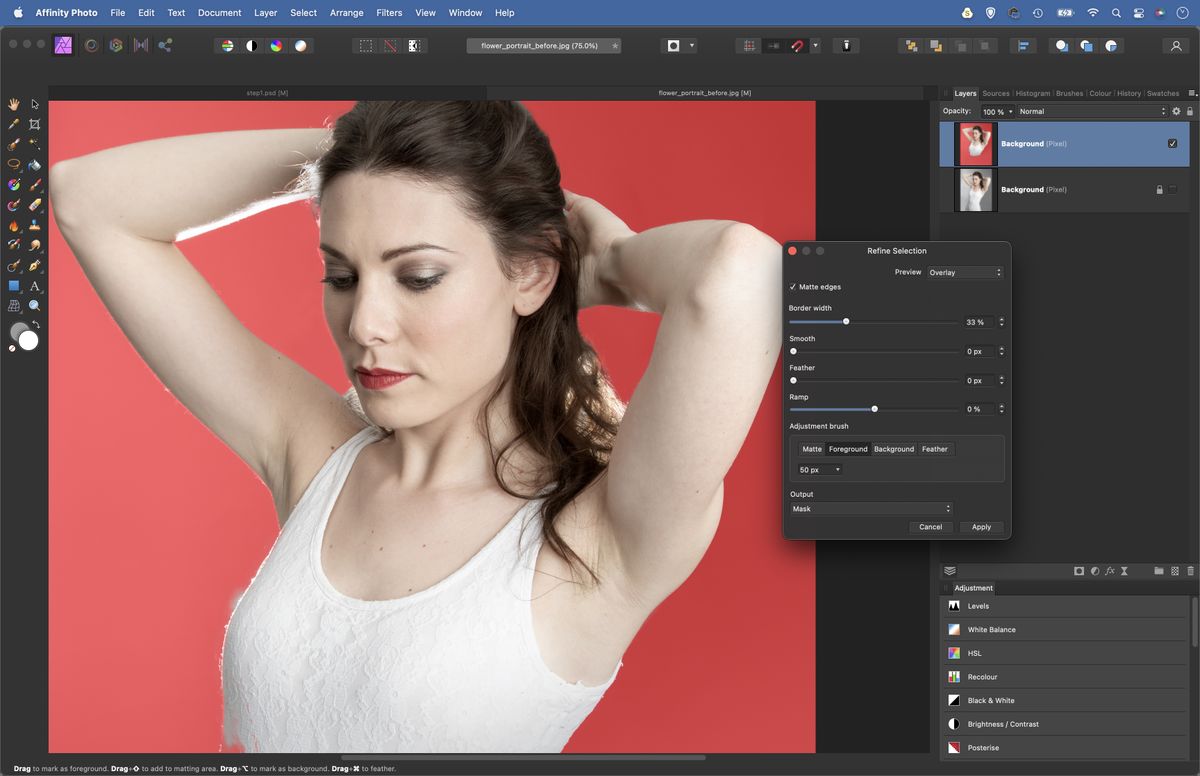Switch to Liquify Persona
The height and width of the screenshot is (776, 1200).
pyautogui.click(x=91, y=45)
